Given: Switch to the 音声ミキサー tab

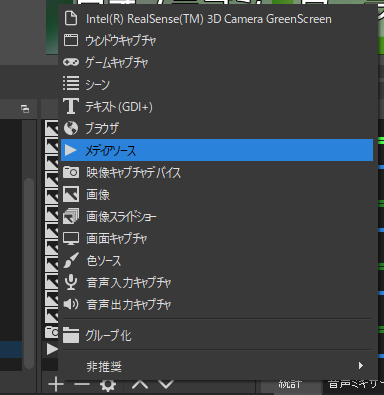Looking at the screenshot, I should click(356, 384).
